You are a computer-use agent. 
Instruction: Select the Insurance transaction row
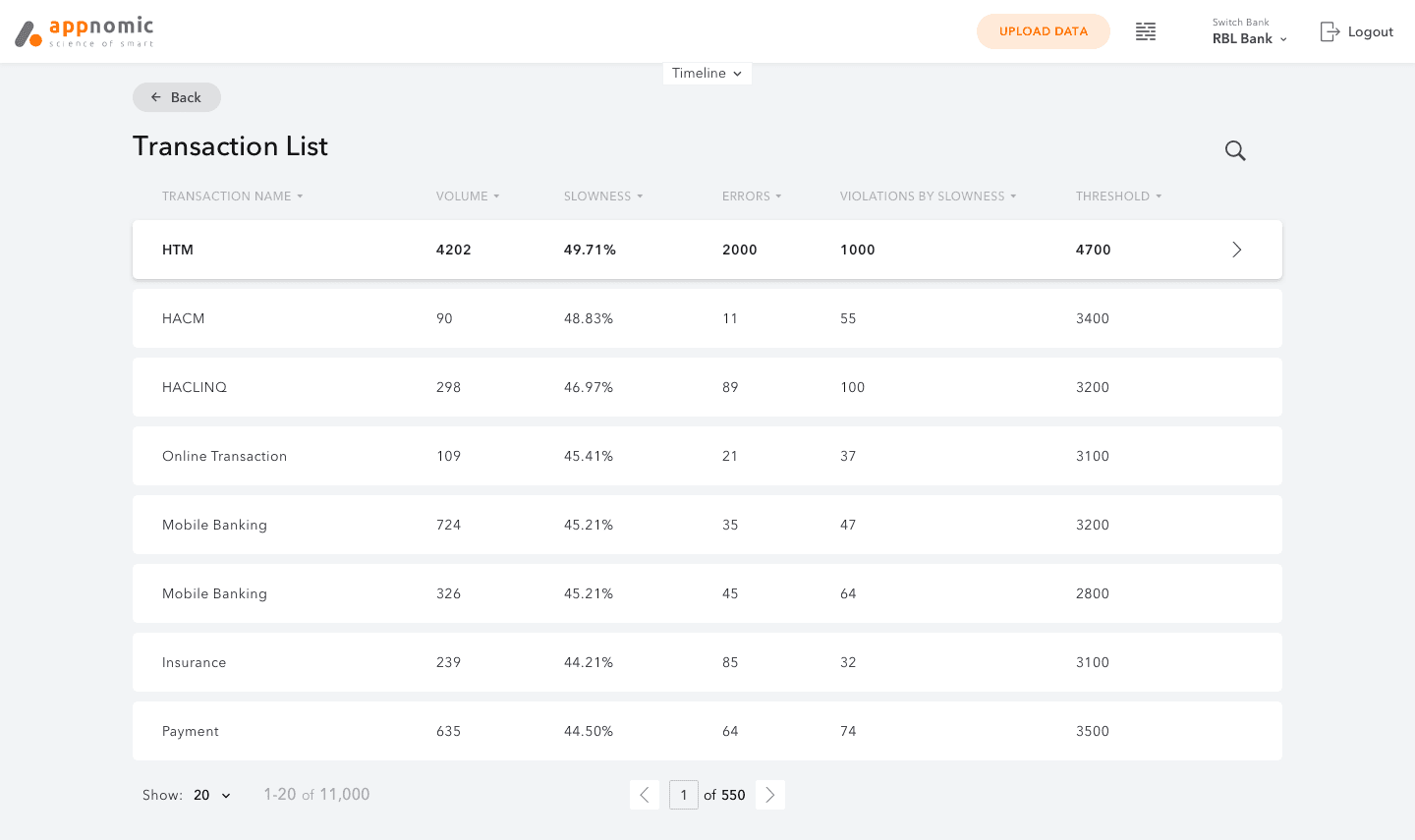click(707, 662)
